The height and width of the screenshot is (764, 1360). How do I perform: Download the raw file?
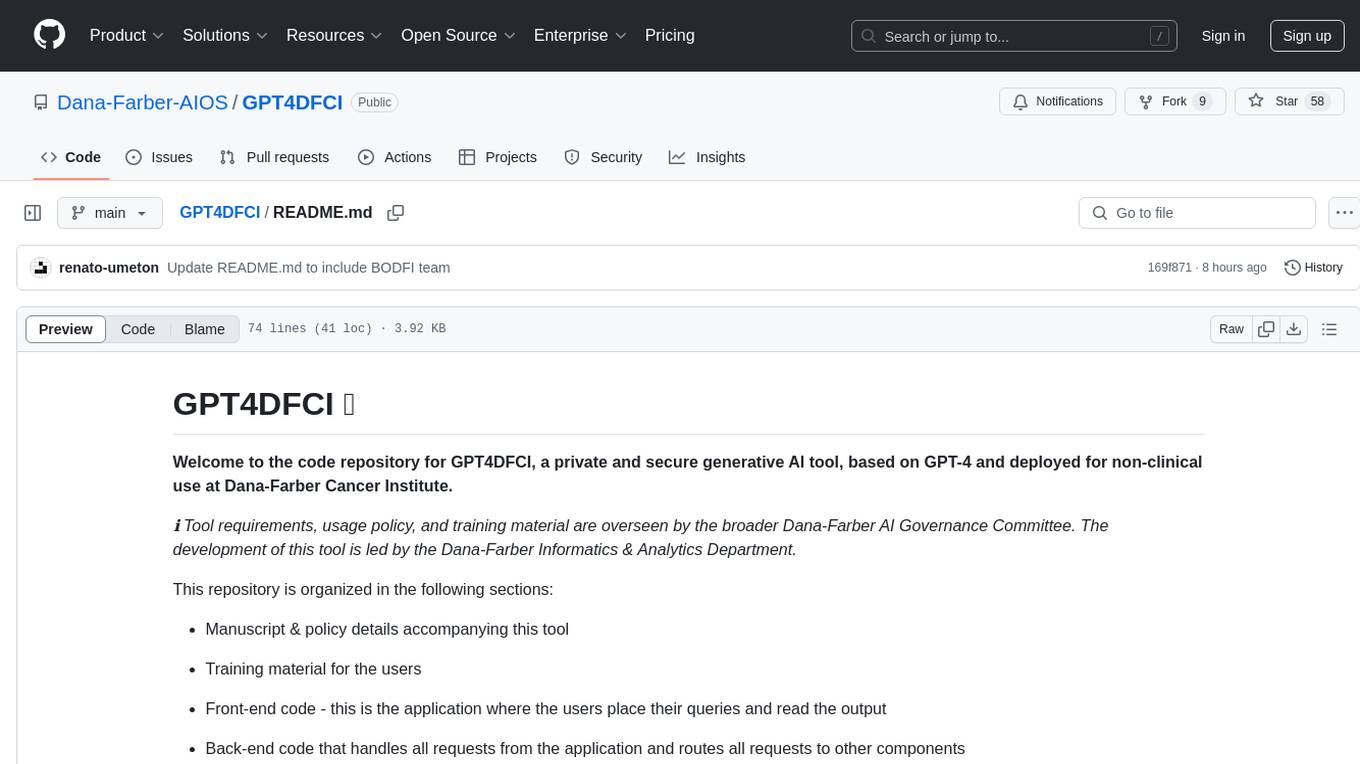[1293, 329]
